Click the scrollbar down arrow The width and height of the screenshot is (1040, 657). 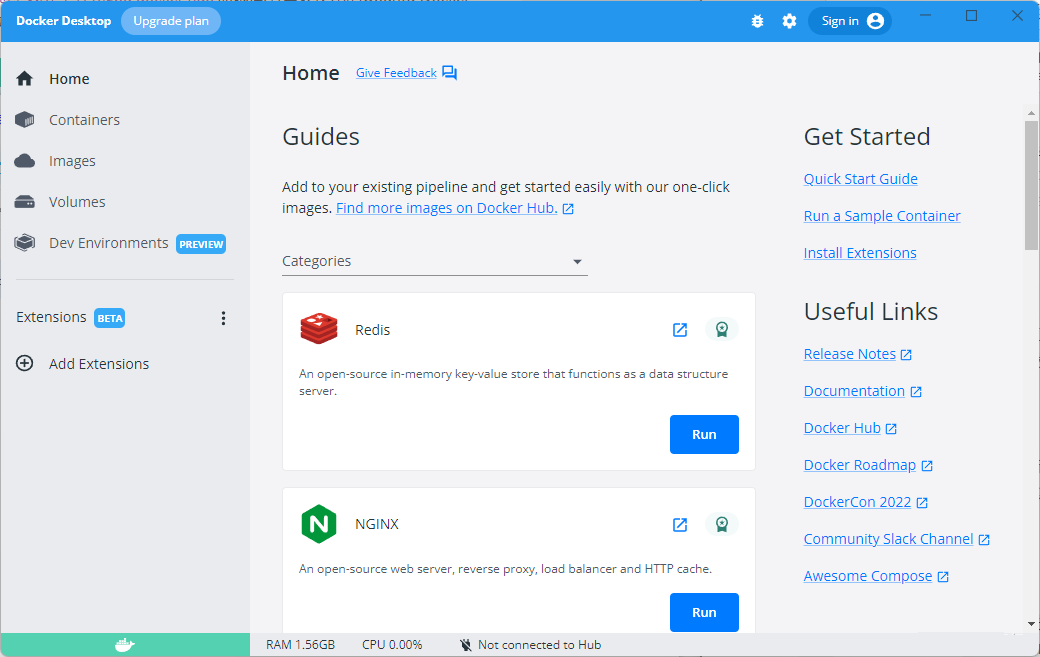click(1031, 624)
